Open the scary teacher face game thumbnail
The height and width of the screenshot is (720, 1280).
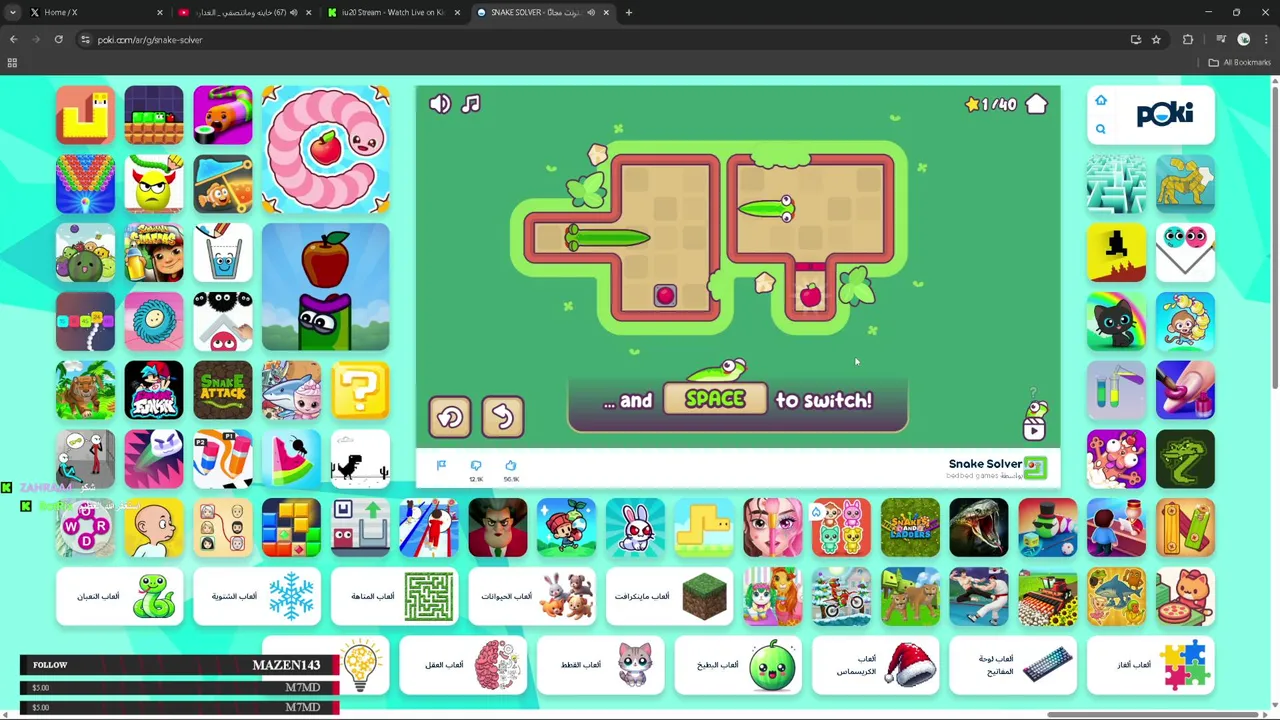(497, 527)
